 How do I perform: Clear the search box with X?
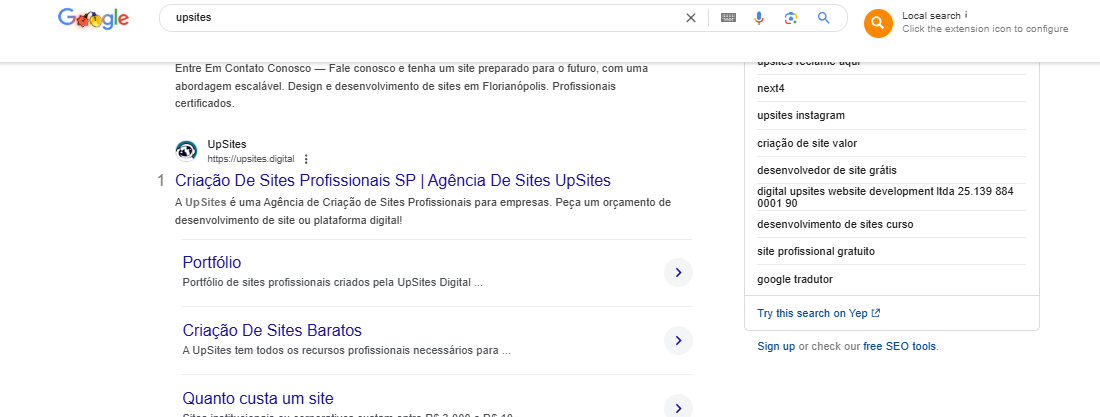[x=691, y=18]
